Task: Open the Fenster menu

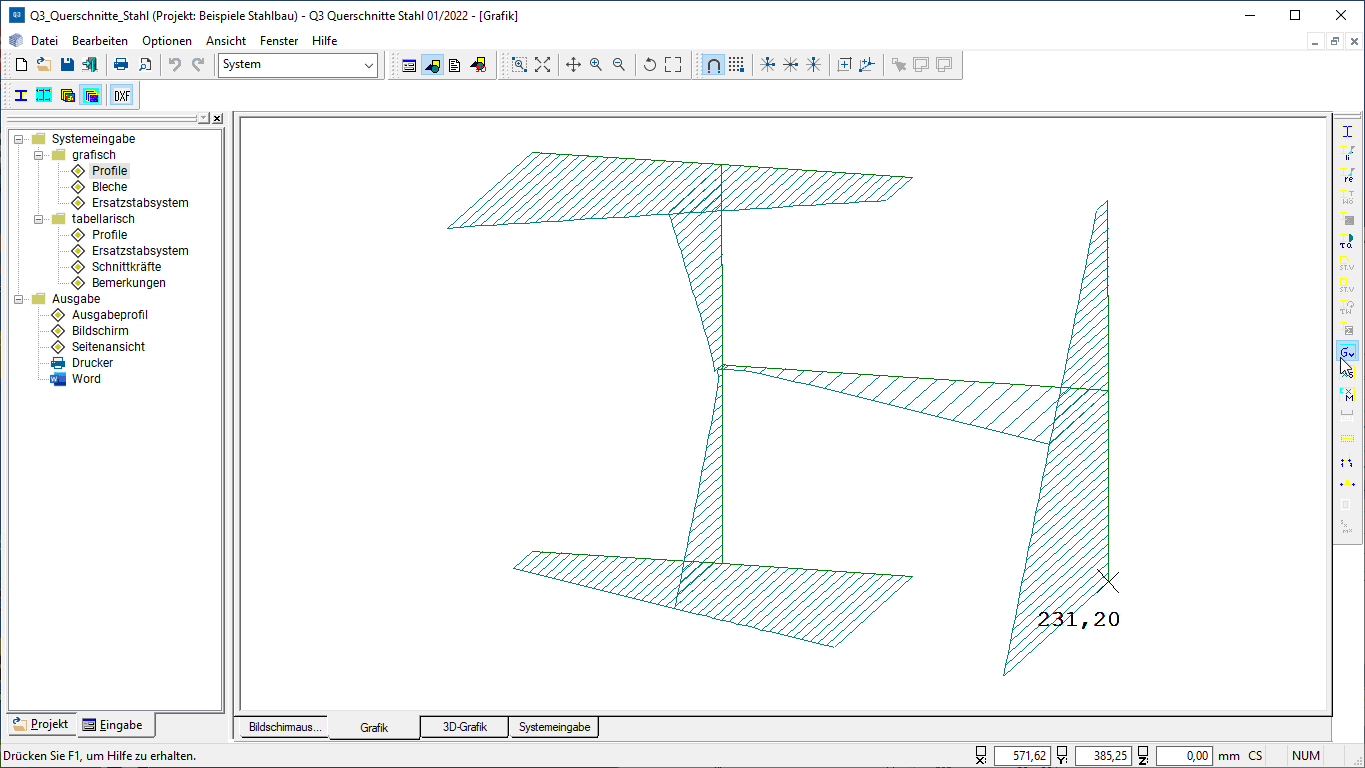Action: pos(279,41)
